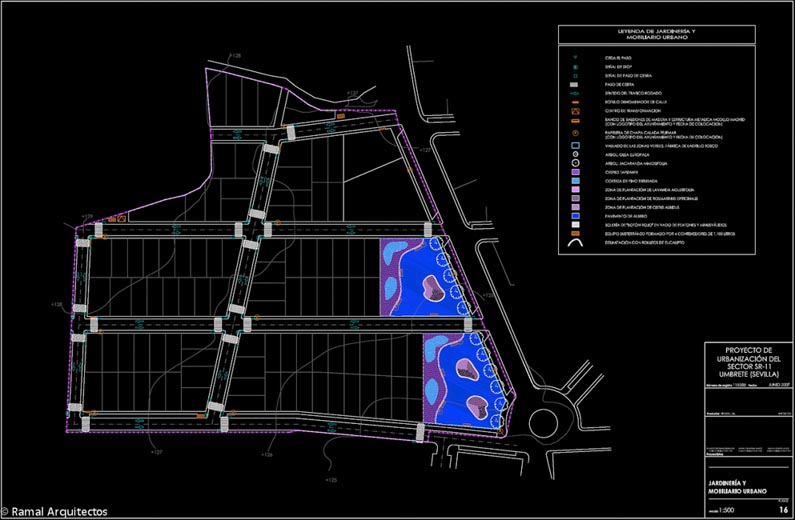The image size is (795, 520).
Task: Click the gray Paso de cebra legend rectangle
Action: tap(578, 85)
